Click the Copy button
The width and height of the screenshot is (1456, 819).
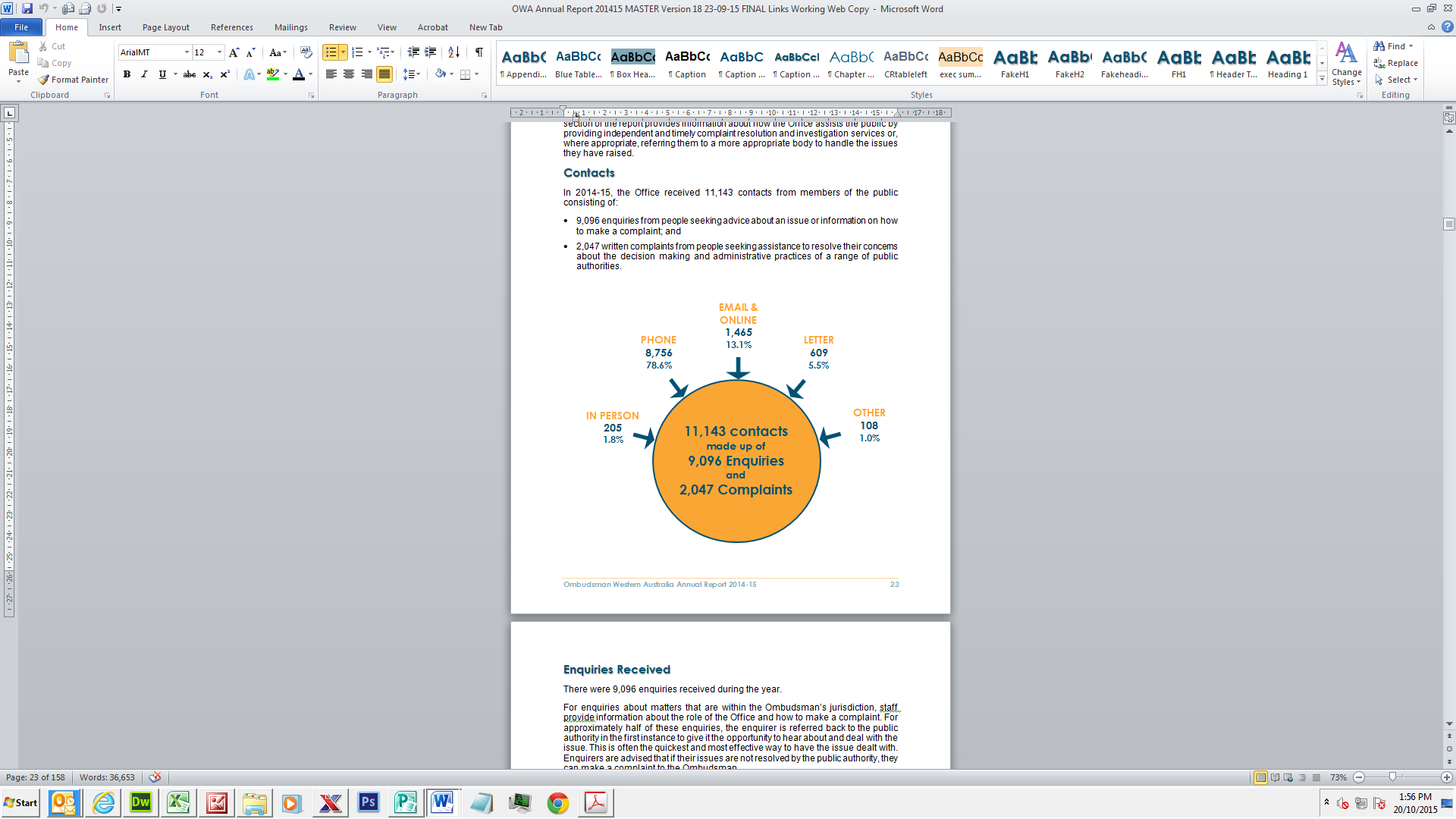(55, 63)
